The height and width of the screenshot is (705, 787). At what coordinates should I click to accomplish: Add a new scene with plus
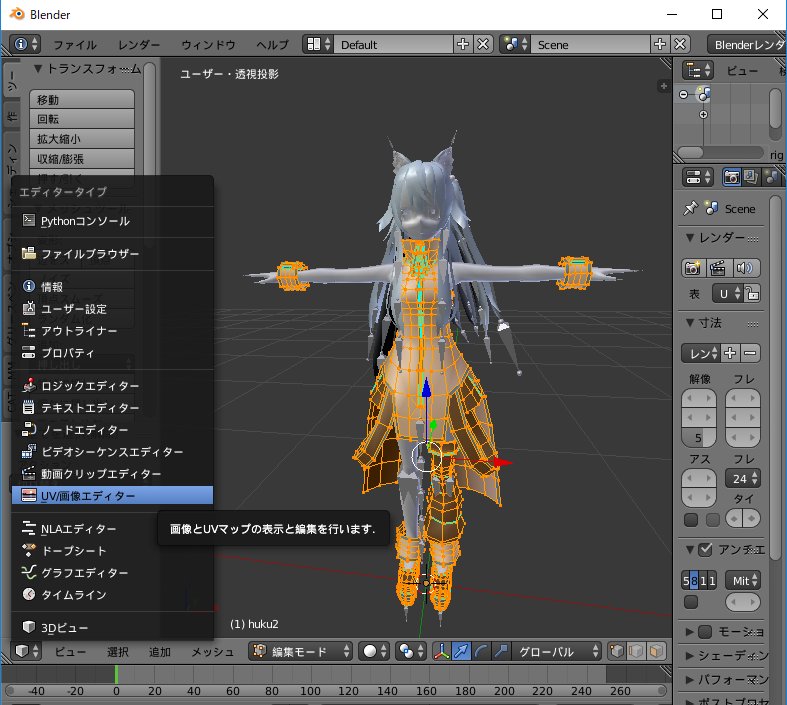click(x=660, y=44)
